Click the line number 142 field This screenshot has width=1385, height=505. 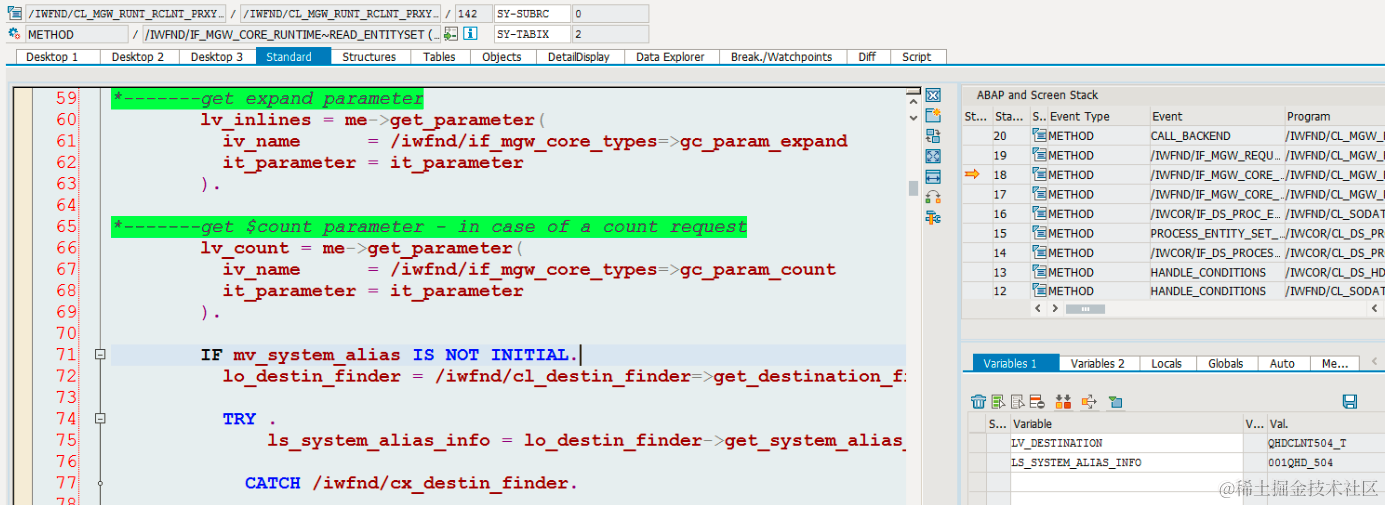(472, 14)
